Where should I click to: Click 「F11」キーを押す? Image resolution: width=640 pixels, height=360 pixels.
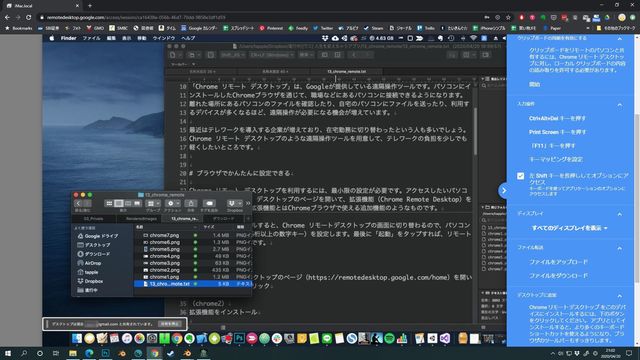coord(553,145)
